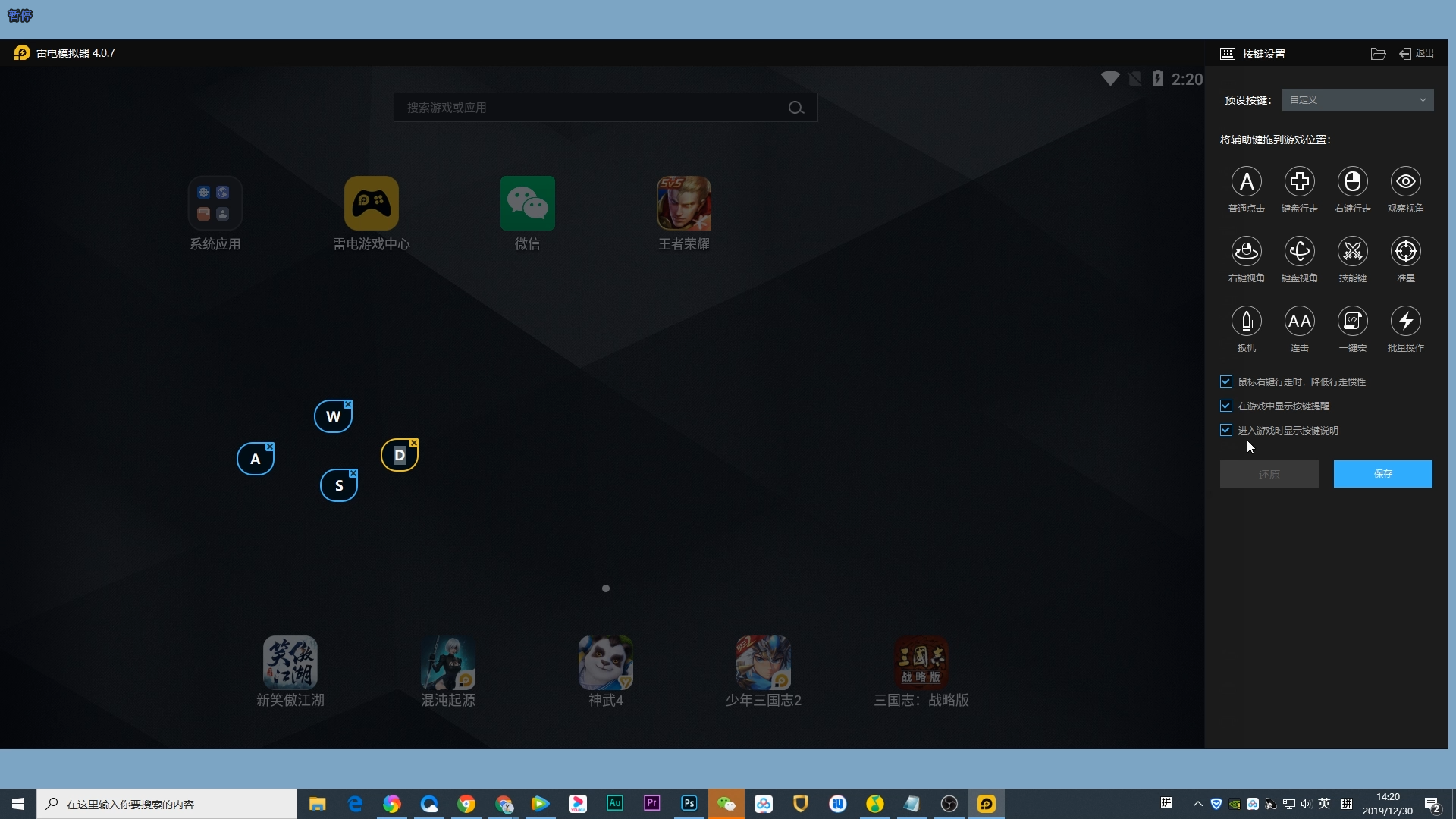
Task: Click 退出 to exit key settings
Action: [x=1417, y=54]
